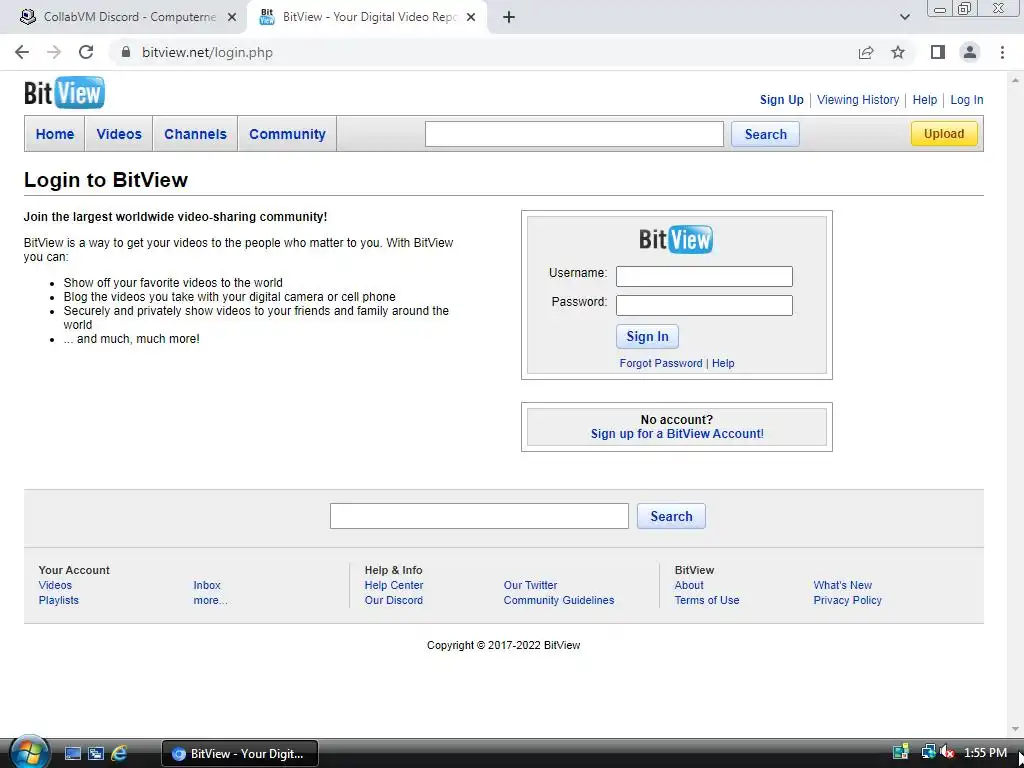The width and height of the screenshot is (1024, 768).
Task: Open the Community navigation tab
Action: [x=287, y=134]
